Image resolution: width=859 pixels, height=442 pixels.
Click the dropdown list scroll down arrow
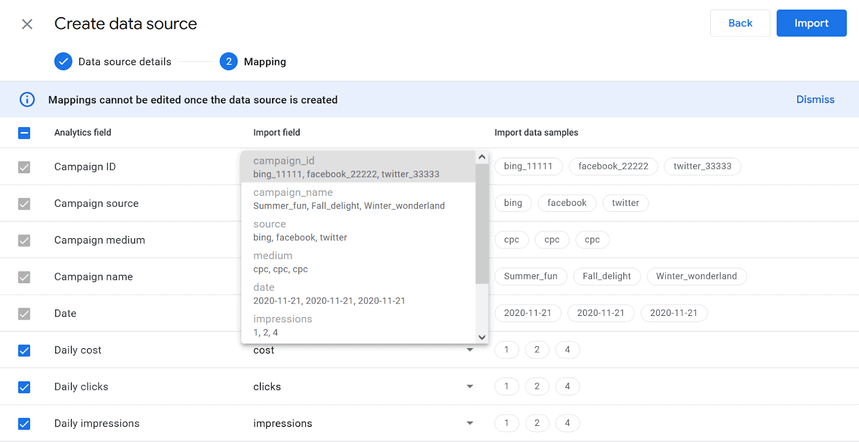[x=482, y=337]
